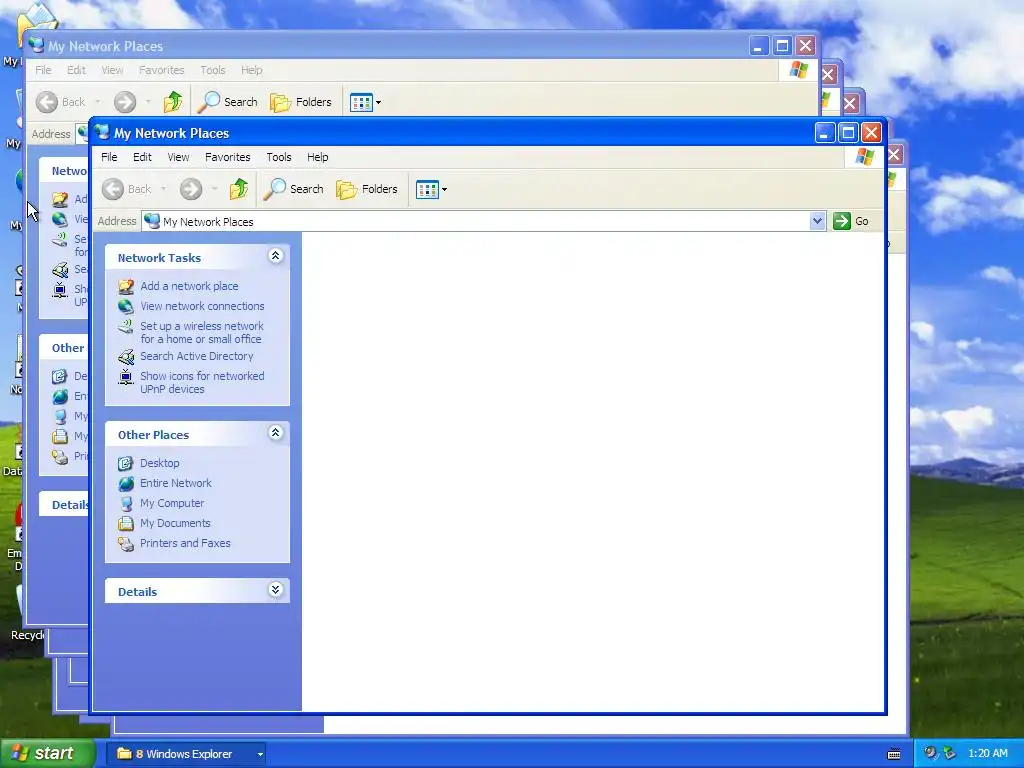Collapse the Network Tasks panel
The height and width of the screenshot is (768, 1024).
[276, 256]
